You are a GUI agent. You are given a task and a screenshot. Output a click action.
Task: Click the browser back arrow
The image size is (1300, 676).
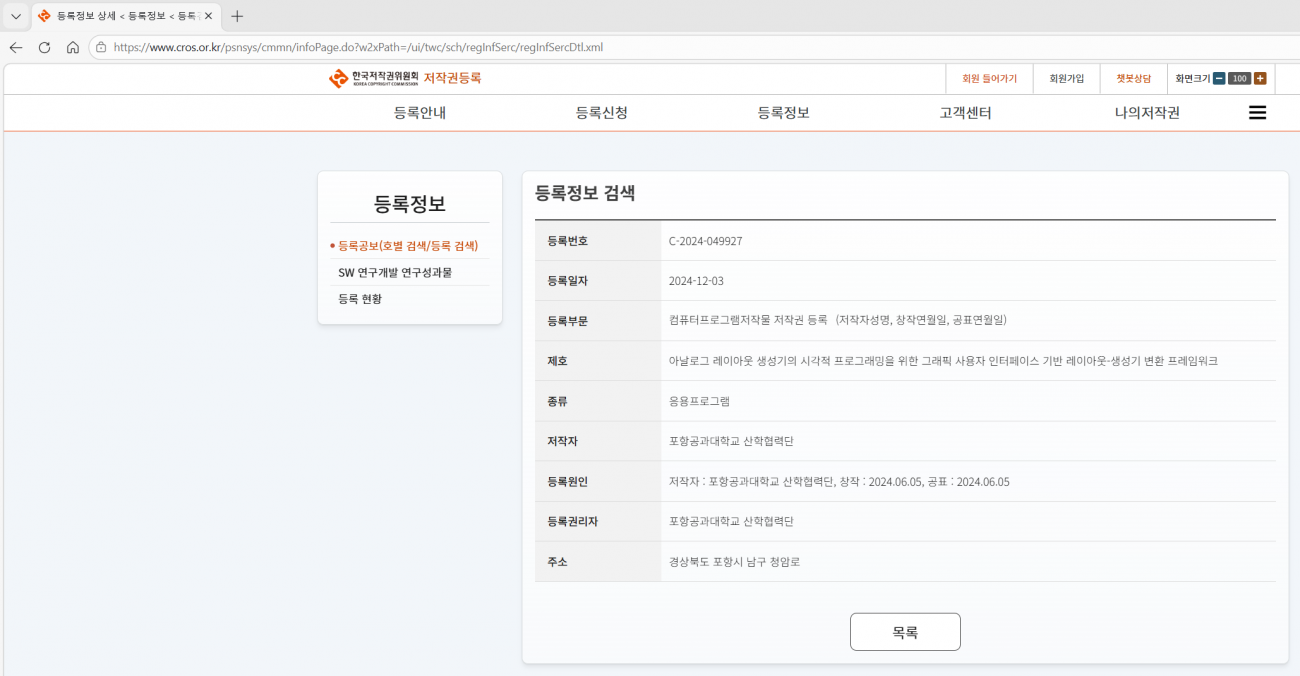click(x=16, y=47)
